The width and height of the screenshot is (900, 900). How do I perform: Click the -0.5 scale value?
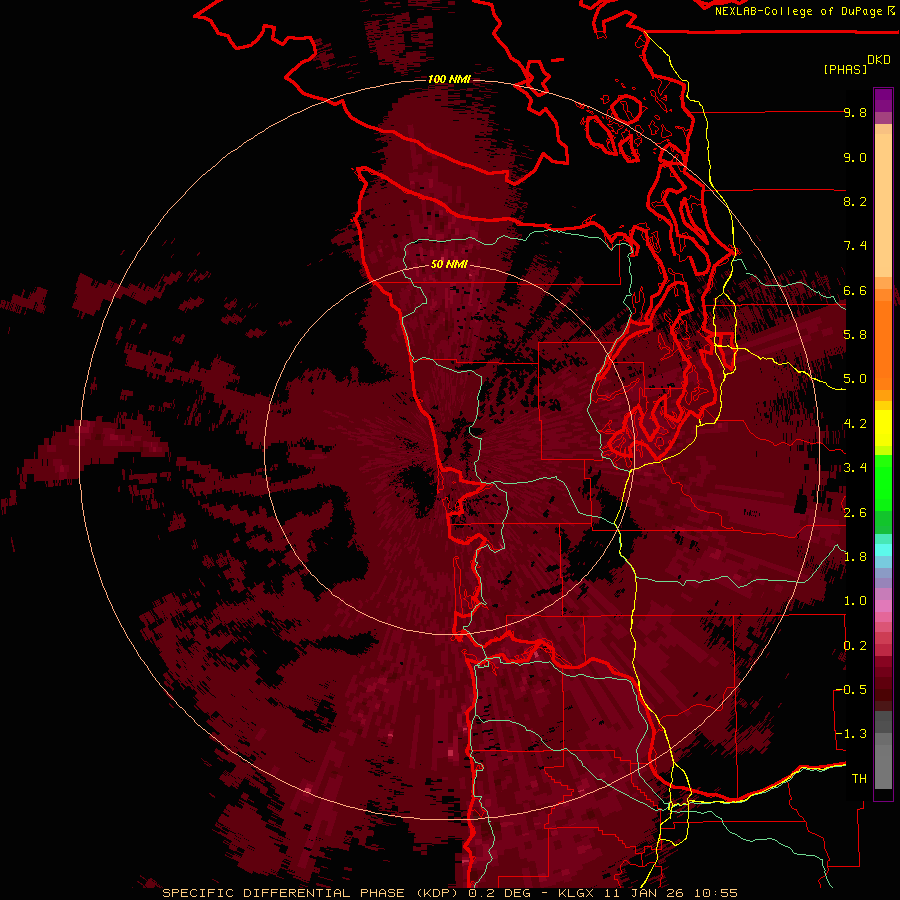click(851, 690)
